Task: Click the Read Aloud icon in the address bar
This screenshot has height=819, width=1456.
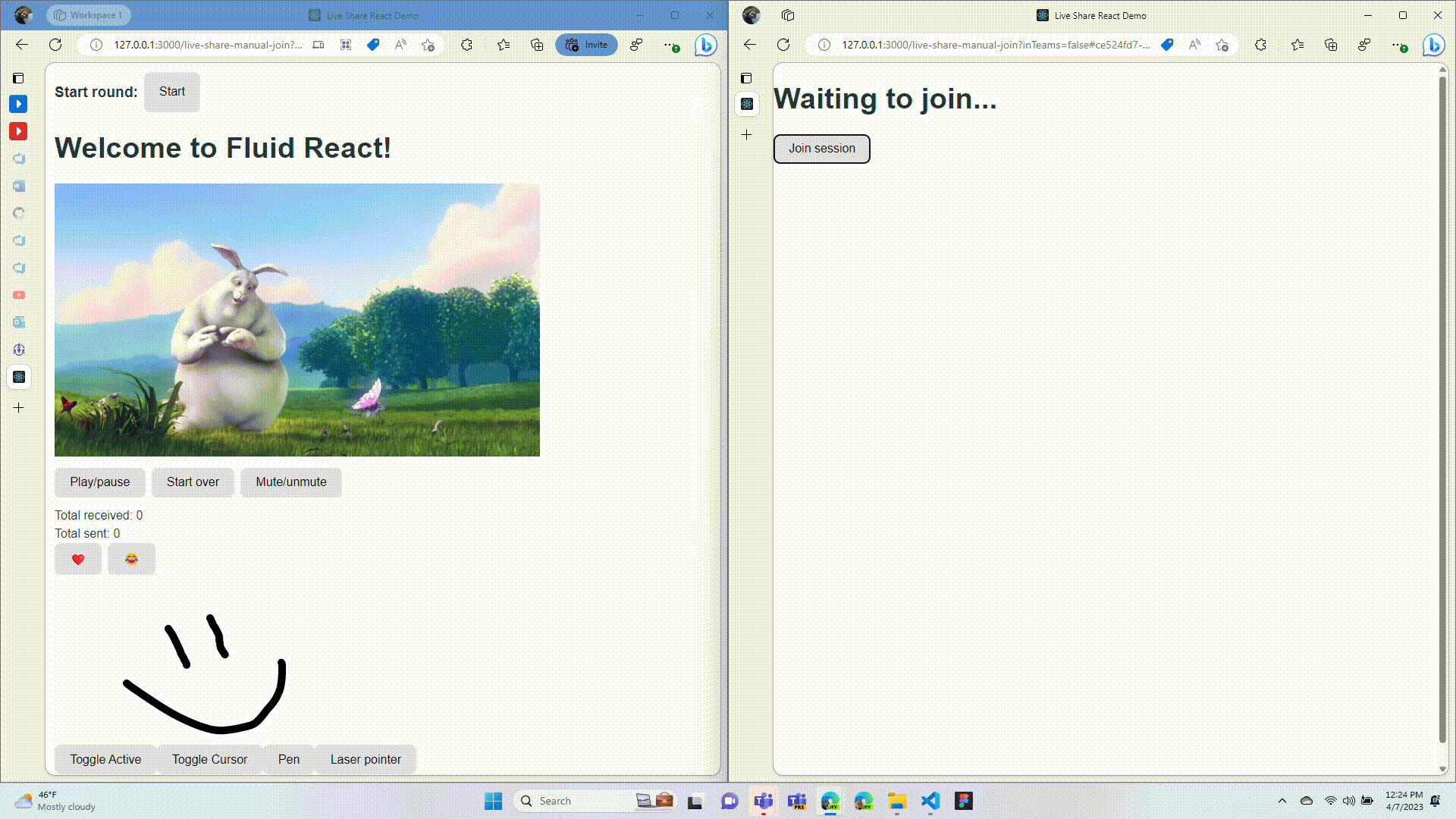Action: pyautogui.click(x=400, y=45)
